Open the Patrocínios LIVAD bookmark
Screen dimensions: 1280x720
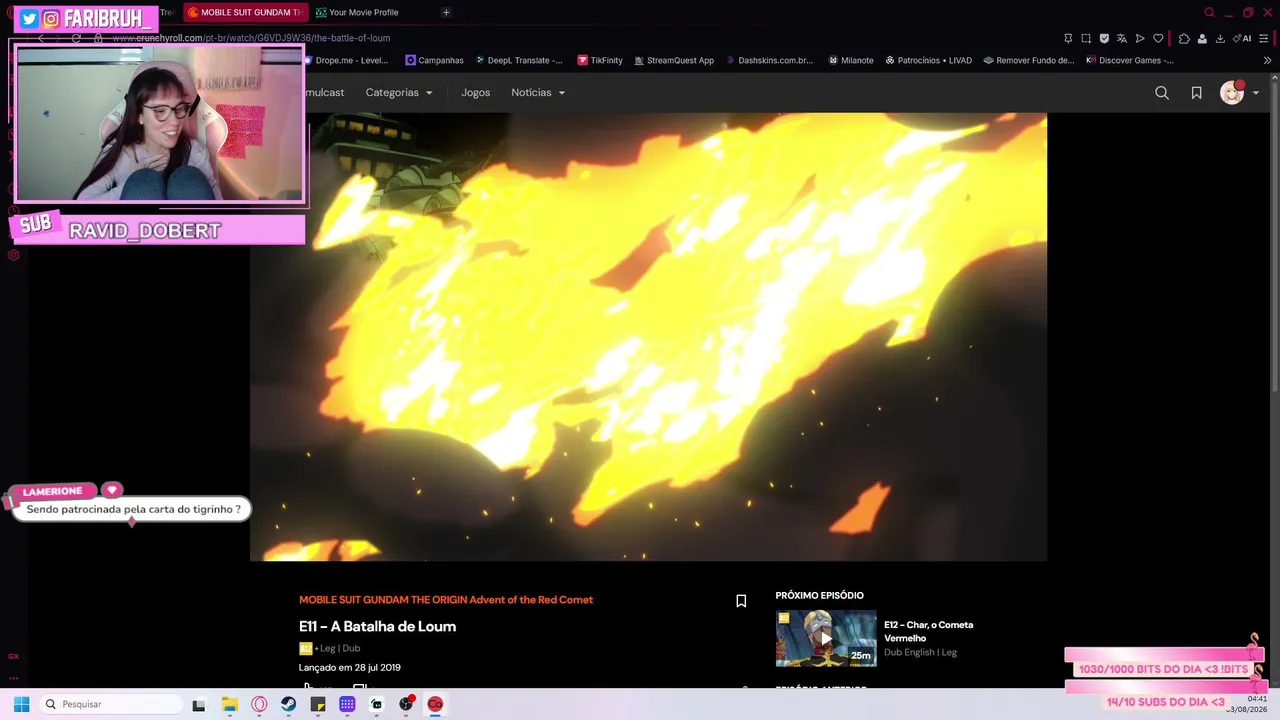(928, 60)
